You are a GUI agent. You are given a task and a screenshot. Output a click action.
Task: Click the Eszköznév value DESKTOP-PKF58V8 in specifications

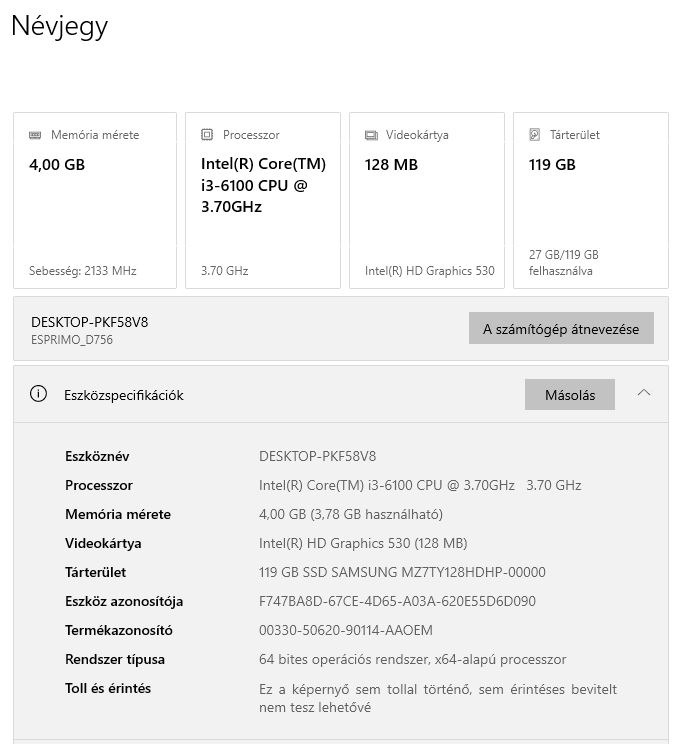pos(317,456)
